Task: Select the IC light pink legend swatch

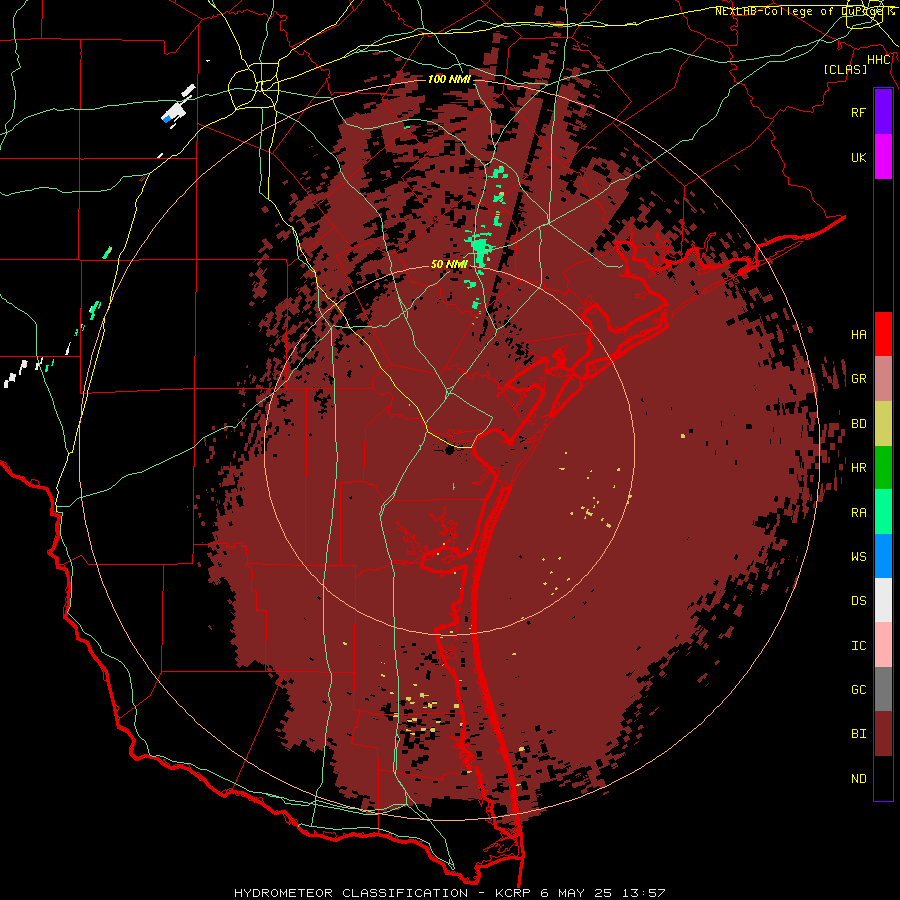Action: coord(883,645)
